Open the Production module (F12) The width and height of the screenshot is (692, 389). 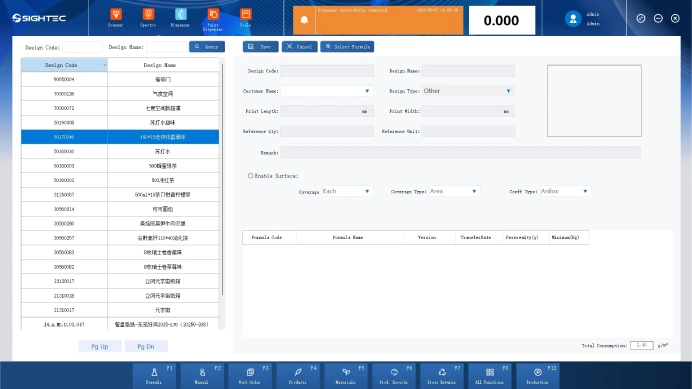(x=538, y=375)
